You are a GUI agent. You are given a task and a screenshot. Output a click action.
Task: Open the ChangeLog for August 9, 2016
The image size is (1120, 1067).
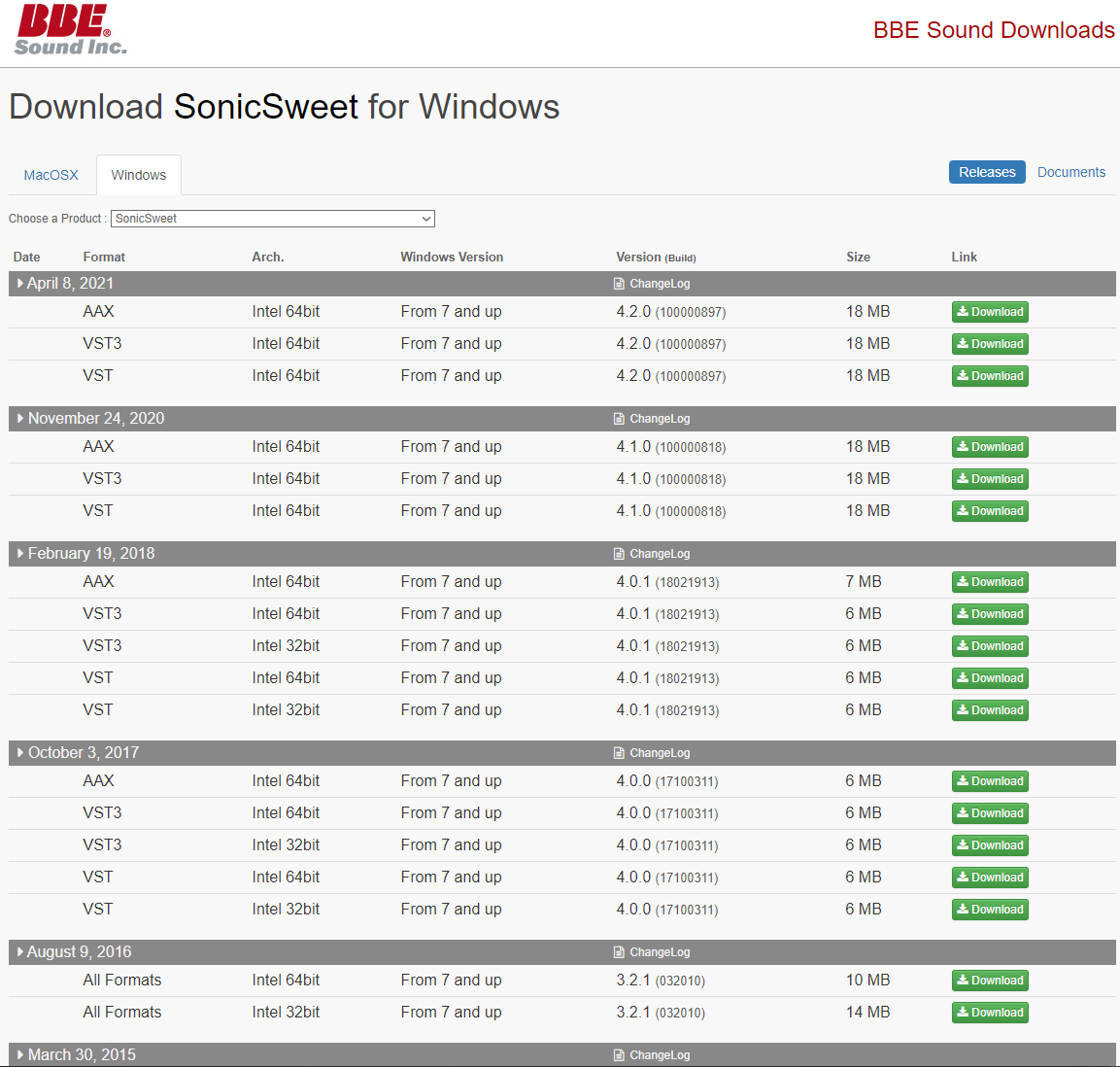tap(651, 951)
